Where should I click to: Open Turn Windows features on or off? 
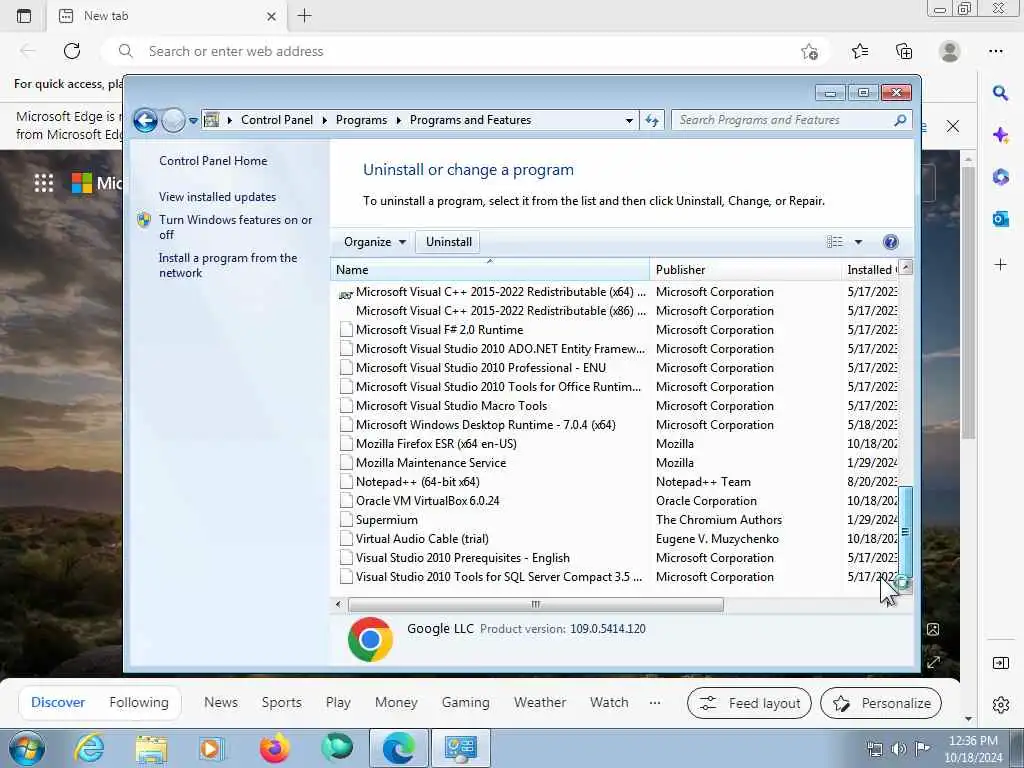tap(235, 227)
